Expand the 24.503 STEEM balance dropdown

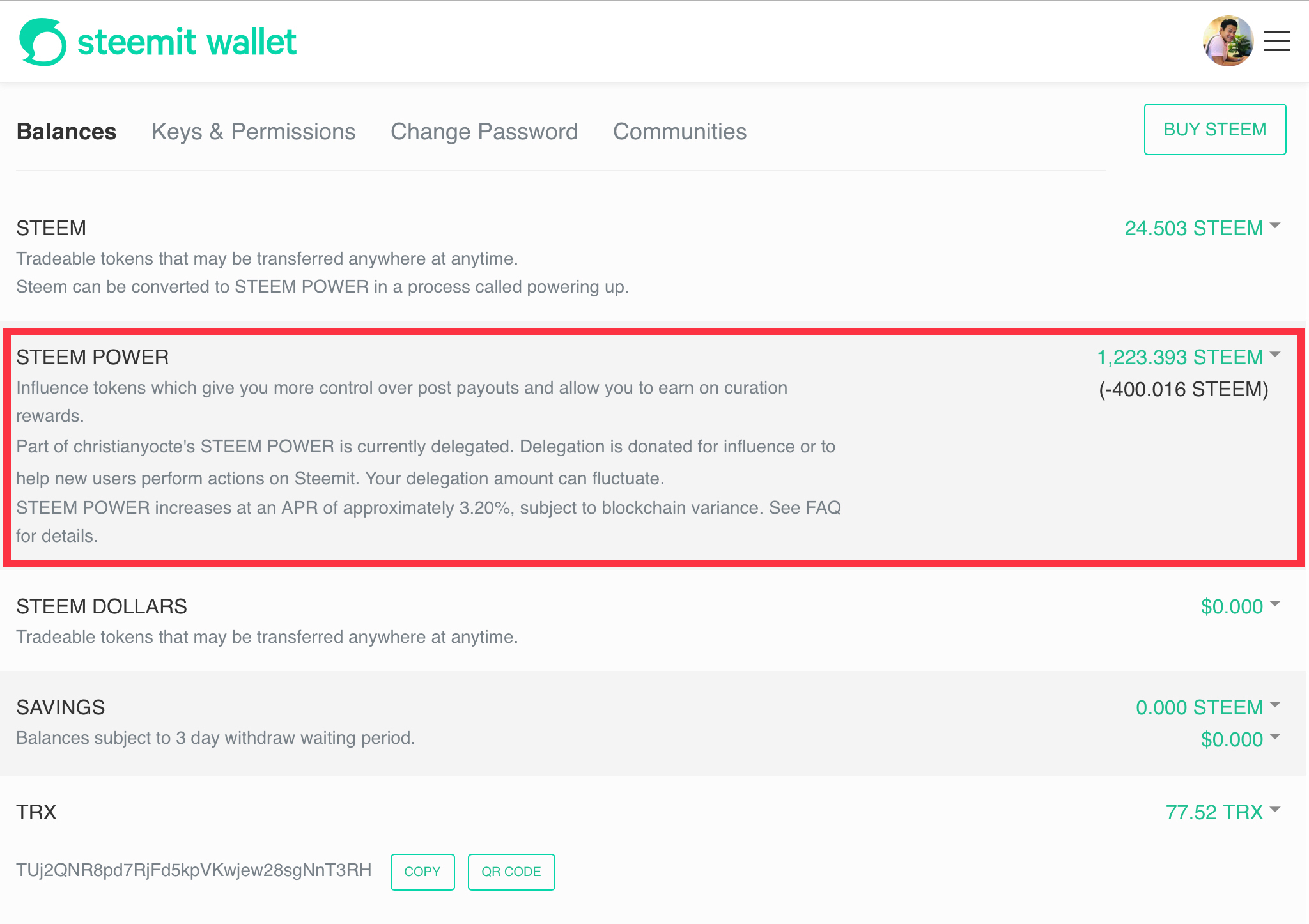pyautogui.click(x=1202, y=228)
